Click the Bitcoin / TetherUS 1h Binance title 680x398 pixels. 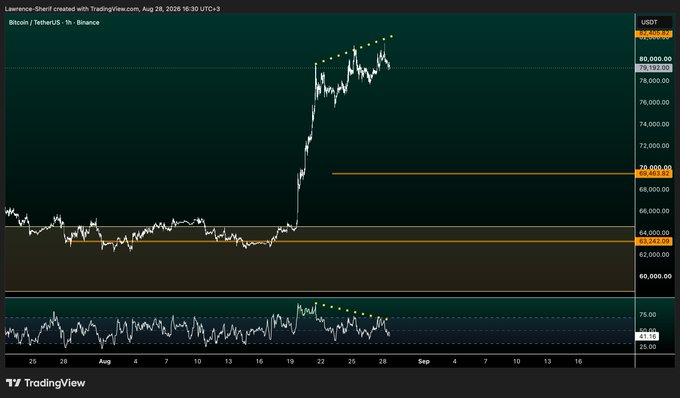(x=54, y=23)
